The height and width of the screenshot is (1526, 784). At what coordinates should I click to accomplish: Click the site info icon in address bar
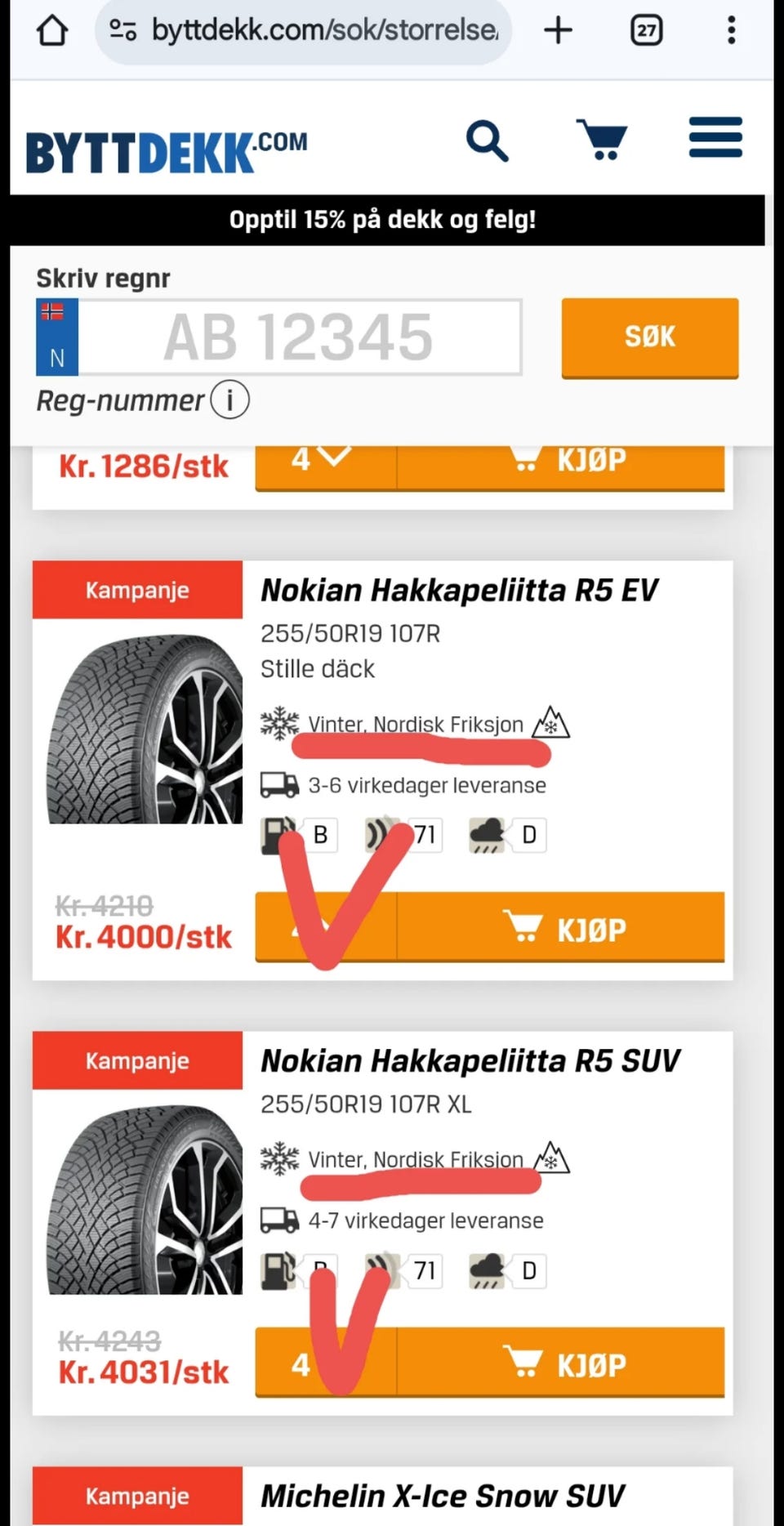pyautogui.click(x=122, y=31)
